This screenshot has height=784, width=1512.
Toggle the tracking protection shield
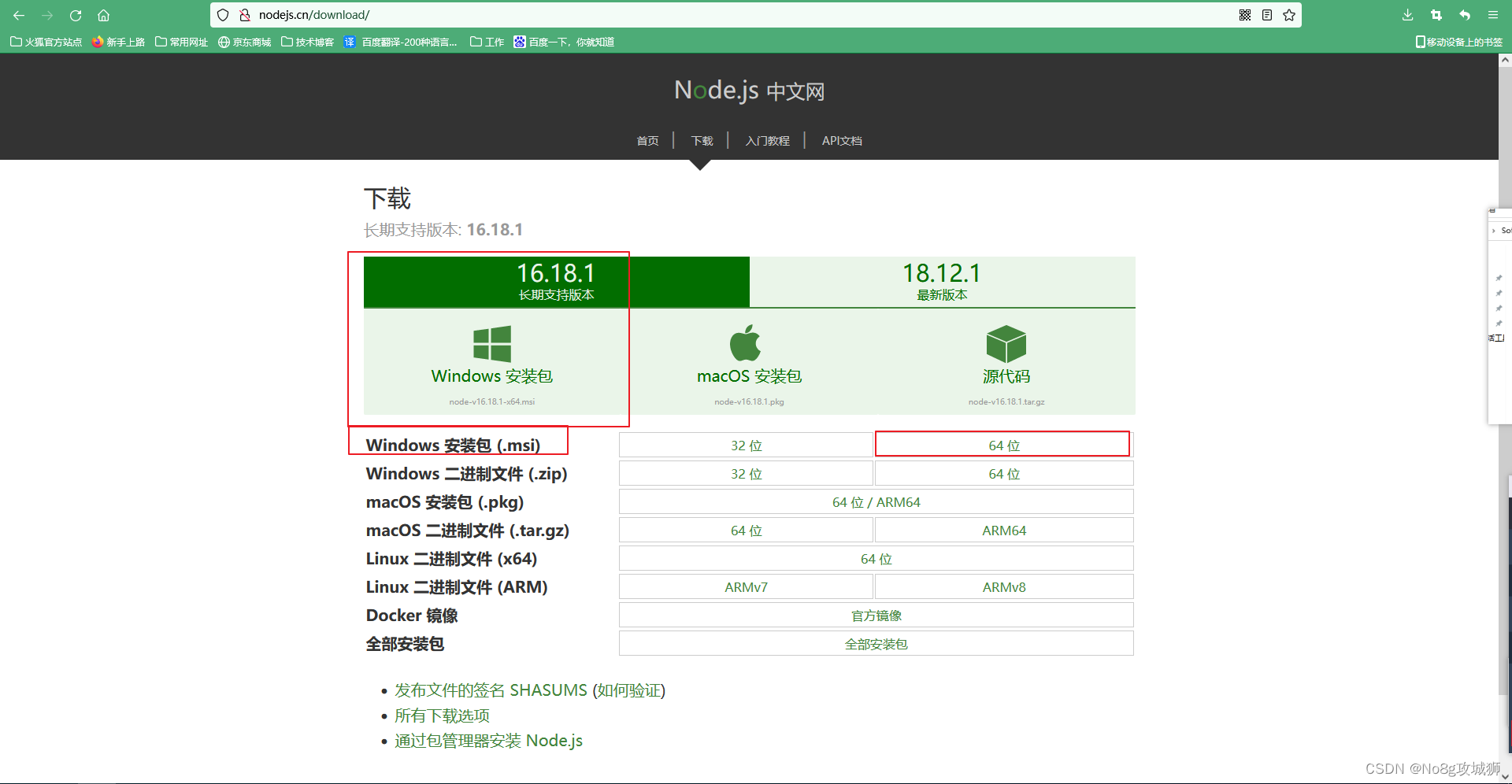(223, 15)
